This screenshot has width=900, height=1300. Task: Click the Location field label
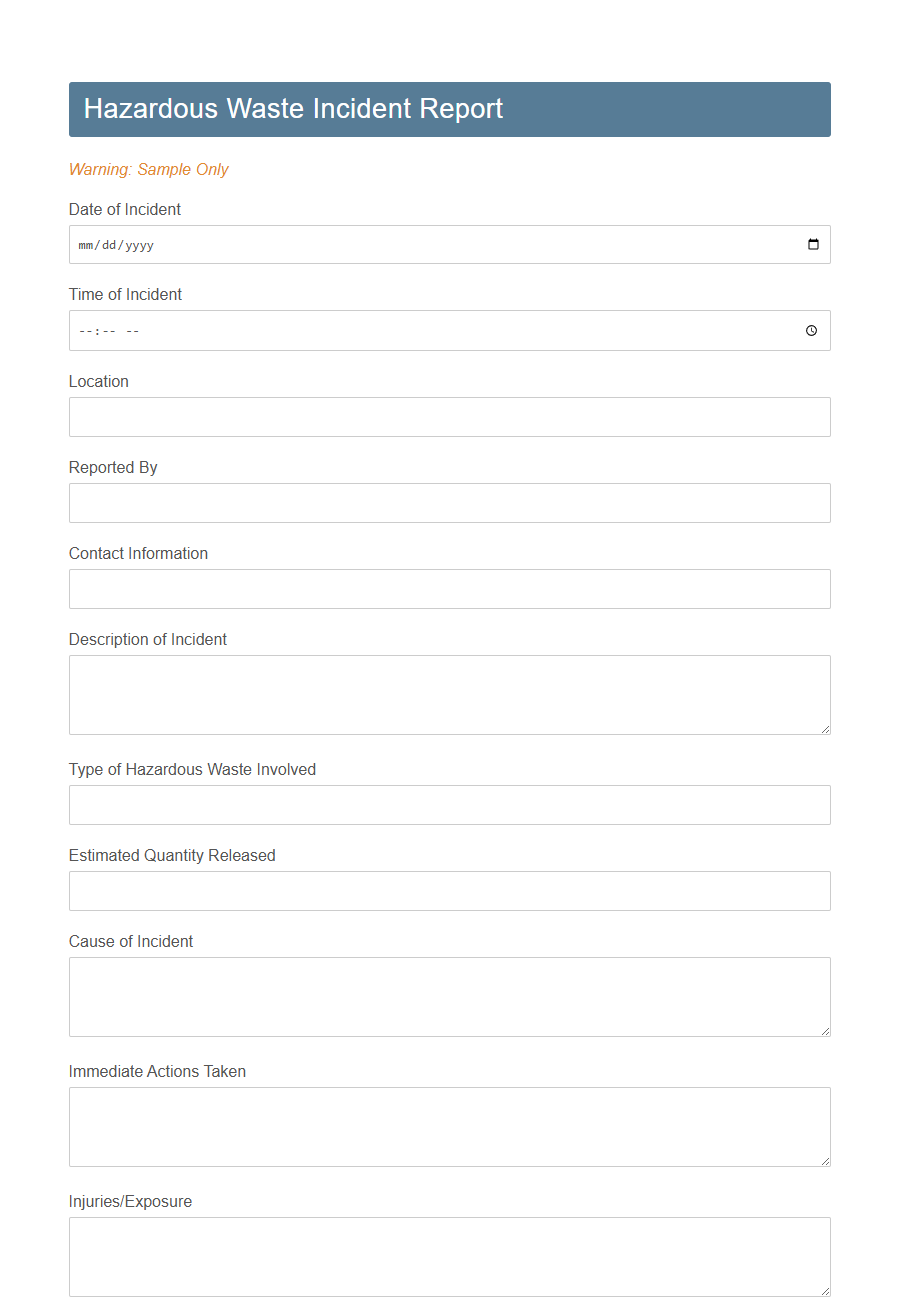(98, 382)
